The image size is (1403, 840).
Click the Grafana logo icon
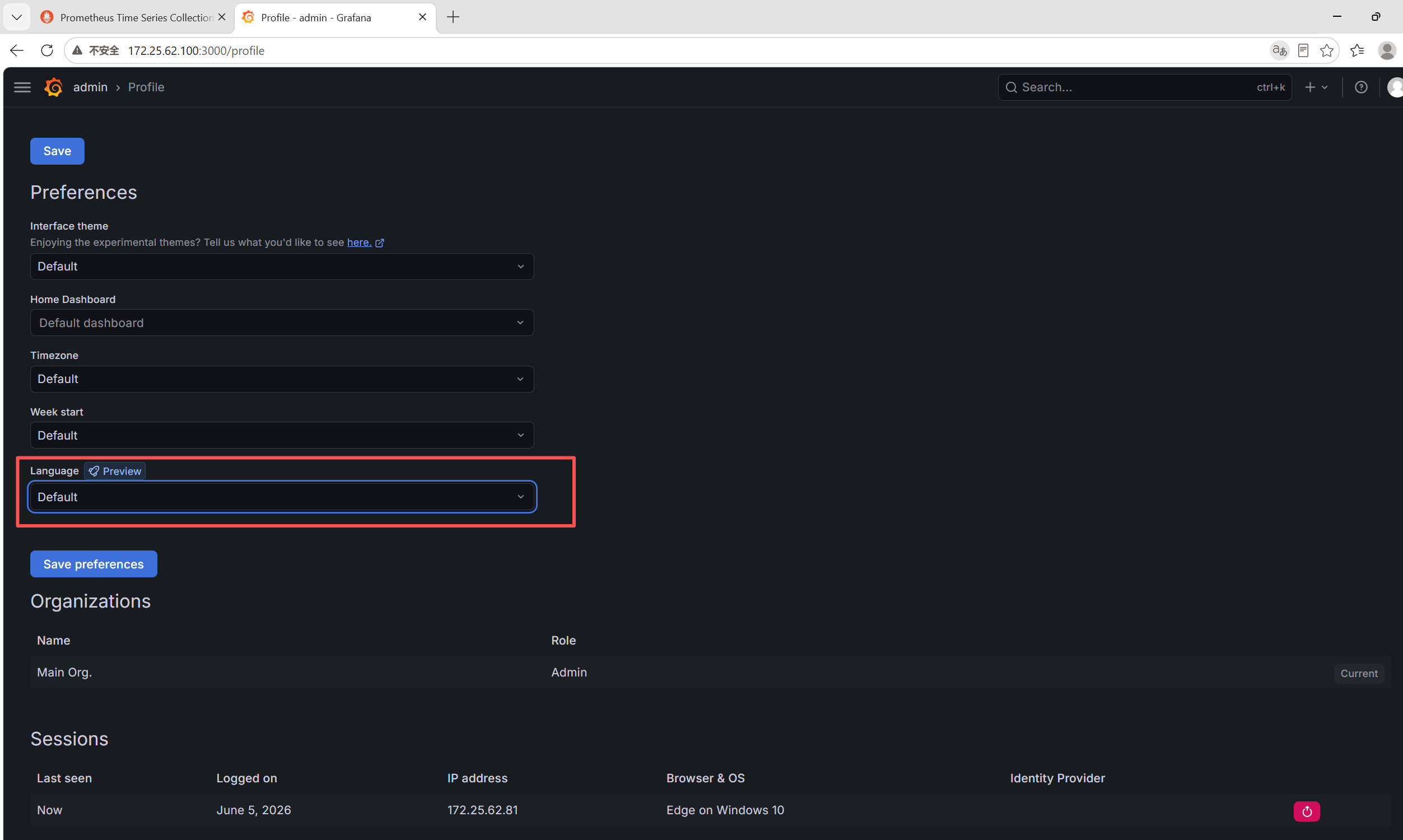(x=53, y=87)
